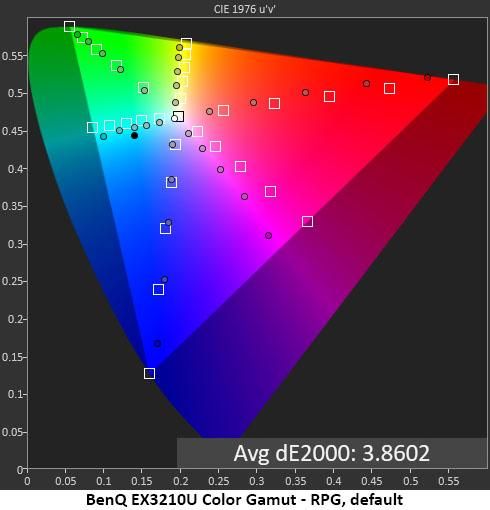The image size is (490, 510).
Task: Click the green primary target square marker
Action: click(69, 26)
